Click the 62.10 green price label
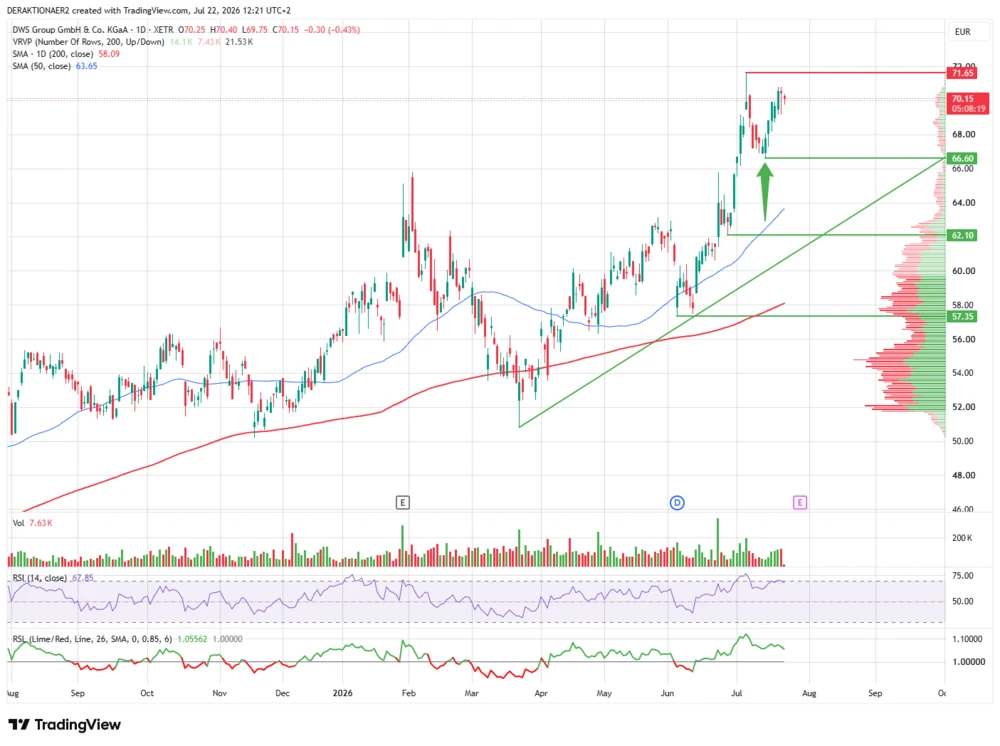 click(962, 235)
